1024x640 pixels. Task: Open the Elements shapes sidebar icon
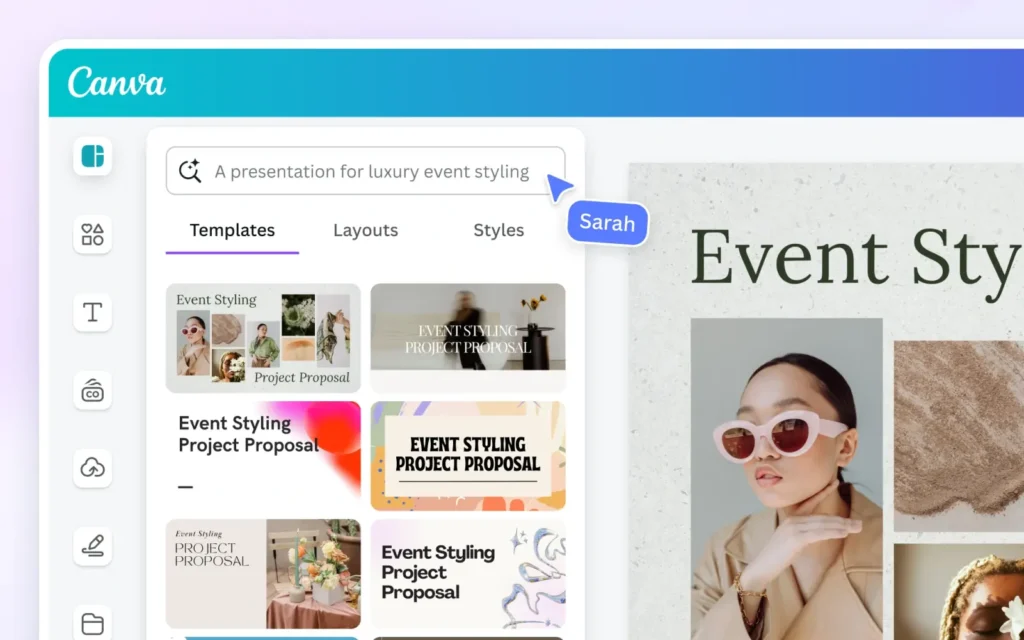93,234
